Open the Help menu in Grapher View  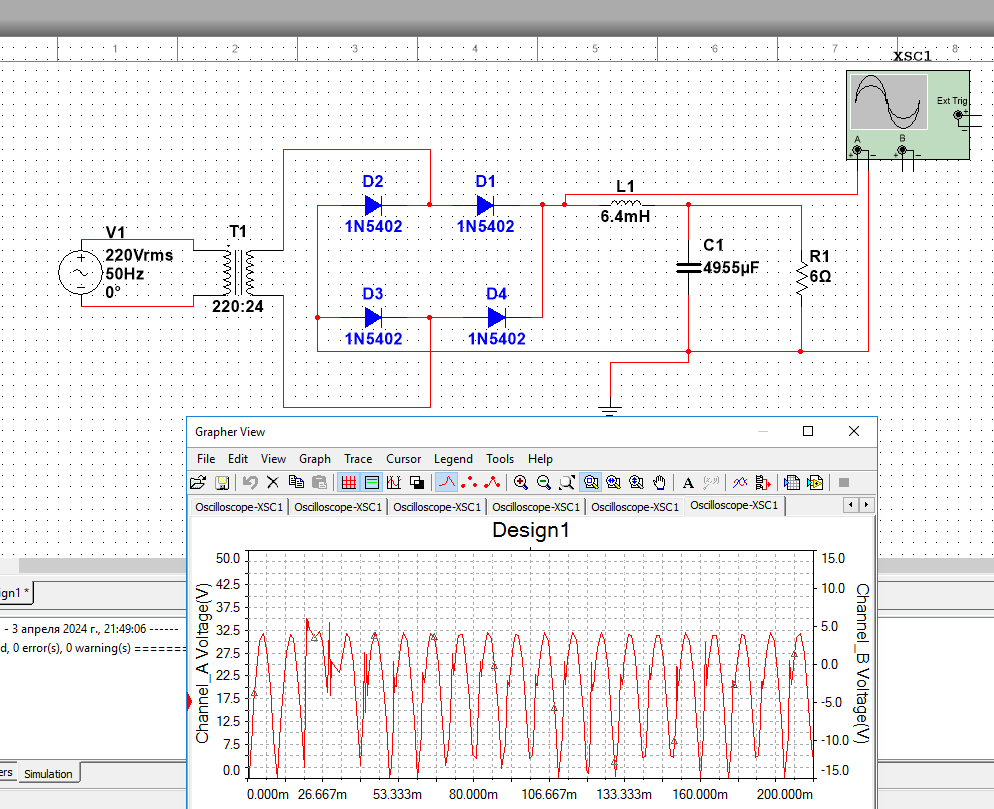click(x=540, y=459)
